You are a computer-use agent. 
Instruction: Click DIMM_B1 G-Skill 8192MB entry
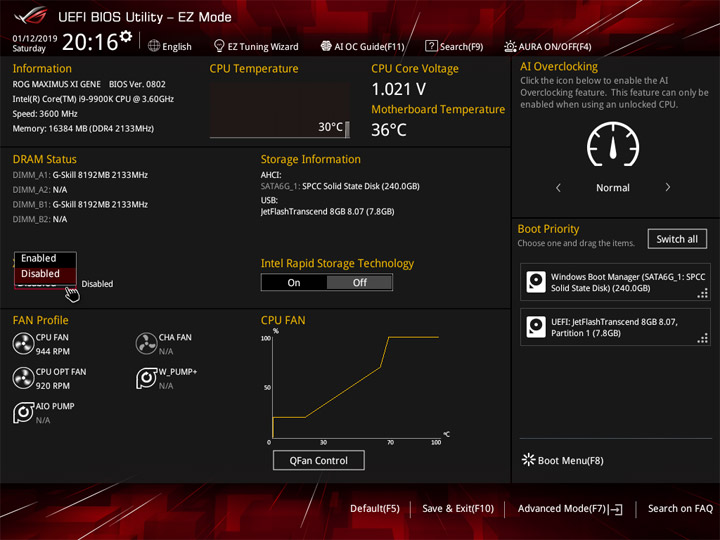point(80,204)
